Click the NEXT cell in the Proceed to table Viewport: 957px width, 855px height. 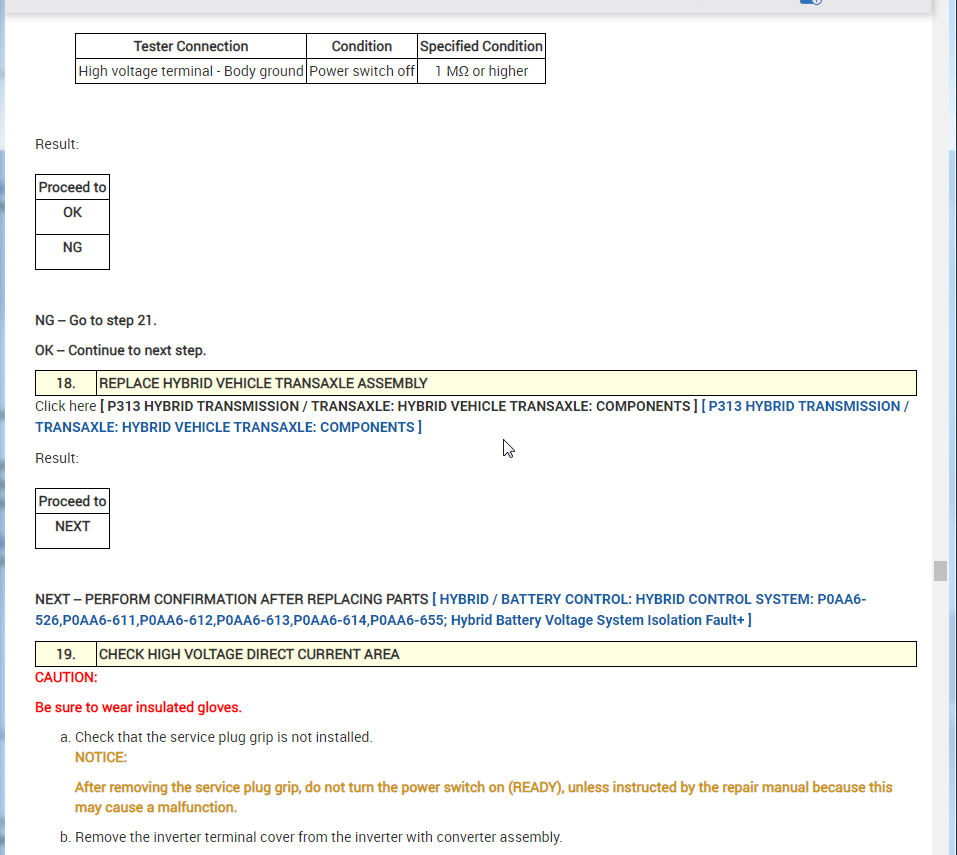point(72,530)
